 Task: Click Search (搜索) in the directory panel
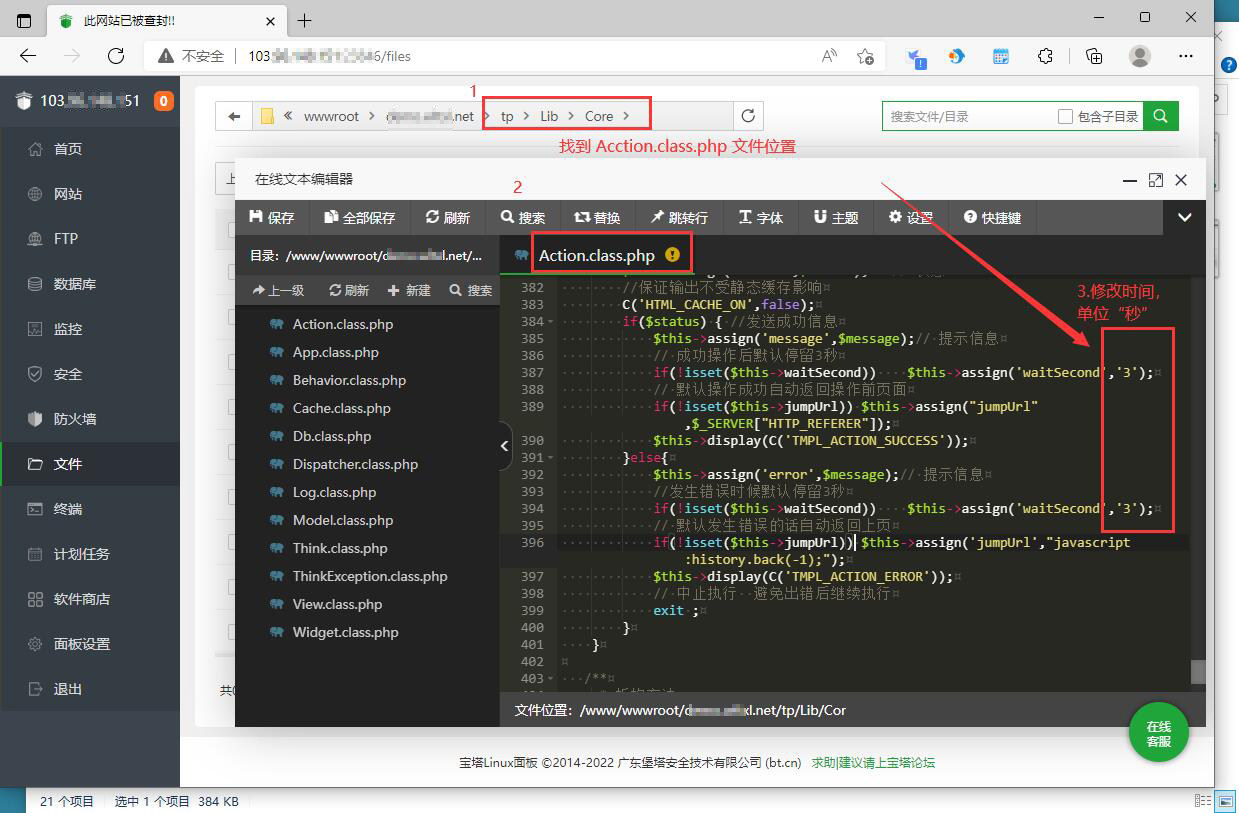[x=471, y=290]
